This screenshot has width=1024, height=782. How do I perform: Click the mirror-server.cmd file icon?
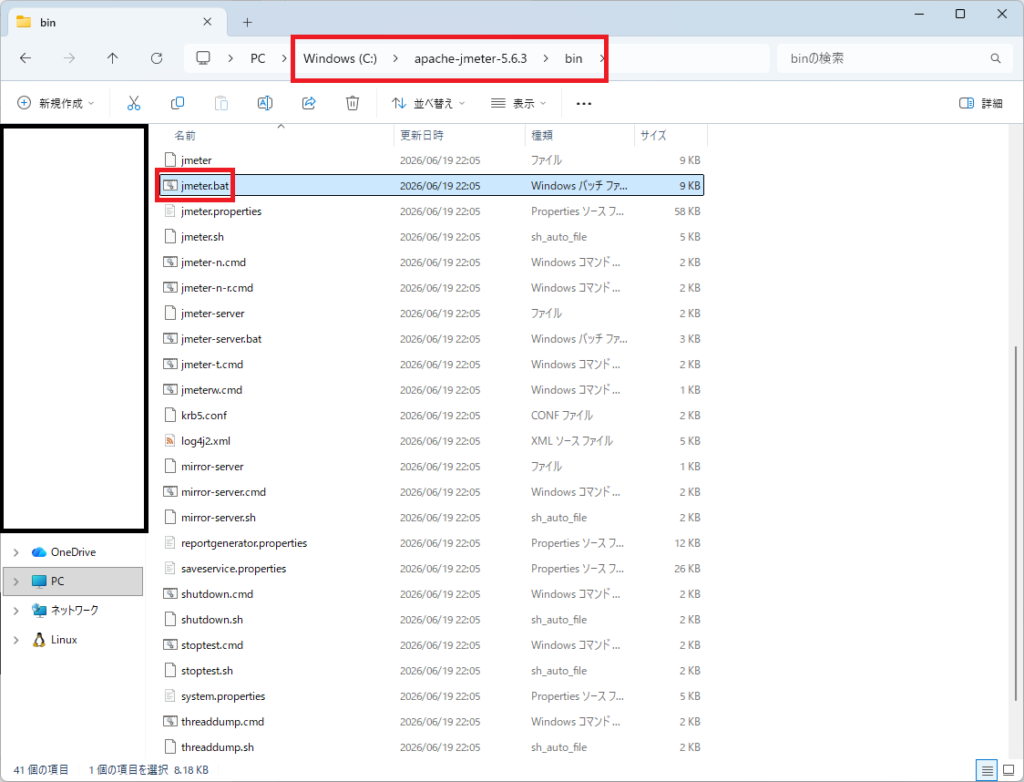click(170, 492)
